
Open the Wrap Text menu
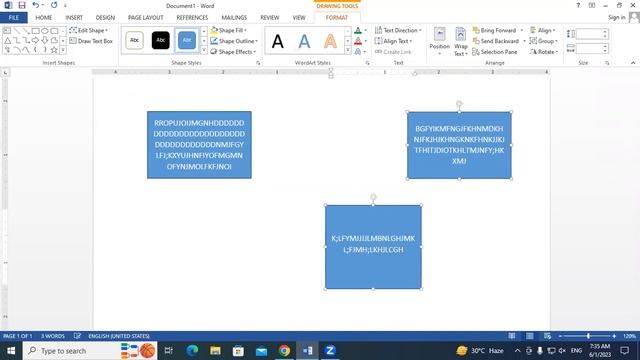pyautogui.click(x=461, y=42)
